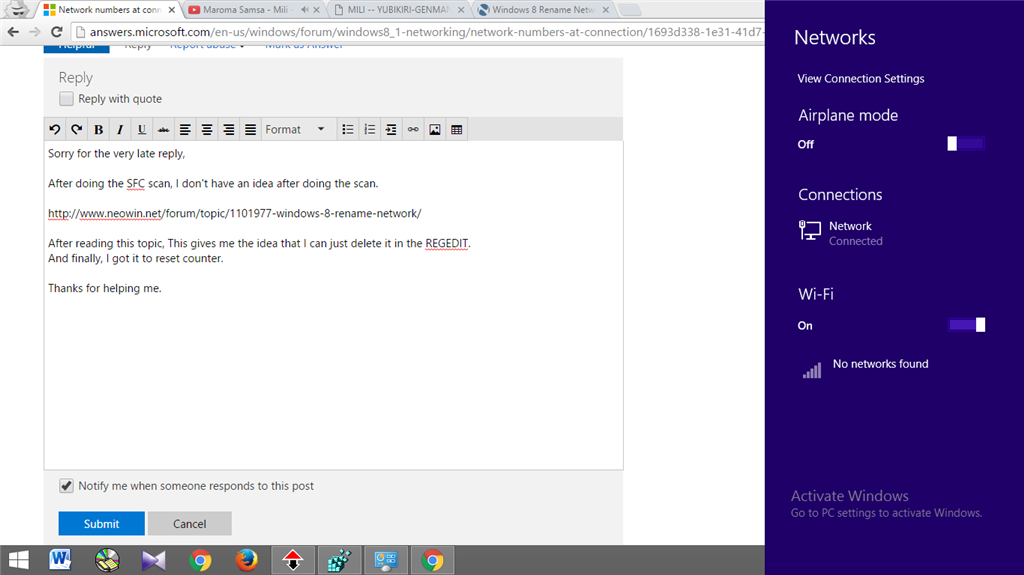Open the Control Panel taskbar icon
This screenshot has height=575, width=1024.
pyautogui.click(x=386, y=560)
